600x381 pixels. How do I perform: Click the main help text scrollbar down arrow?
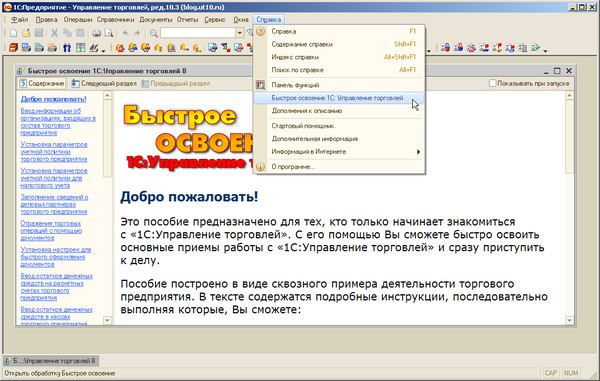pyautogui.click(x=569, y=320)
